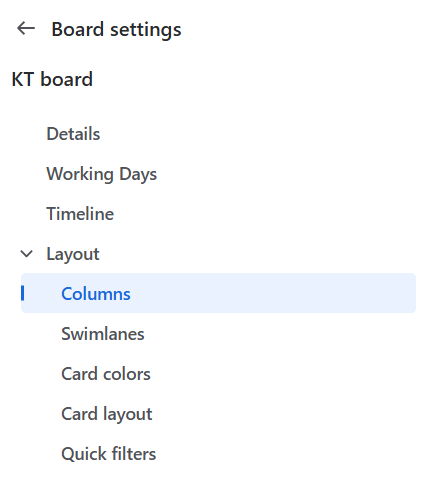The width and height of the screenshot is (424, 492).
Task: Go to Card layout settings
Action: pyautogui.click(x=107, y=414)
